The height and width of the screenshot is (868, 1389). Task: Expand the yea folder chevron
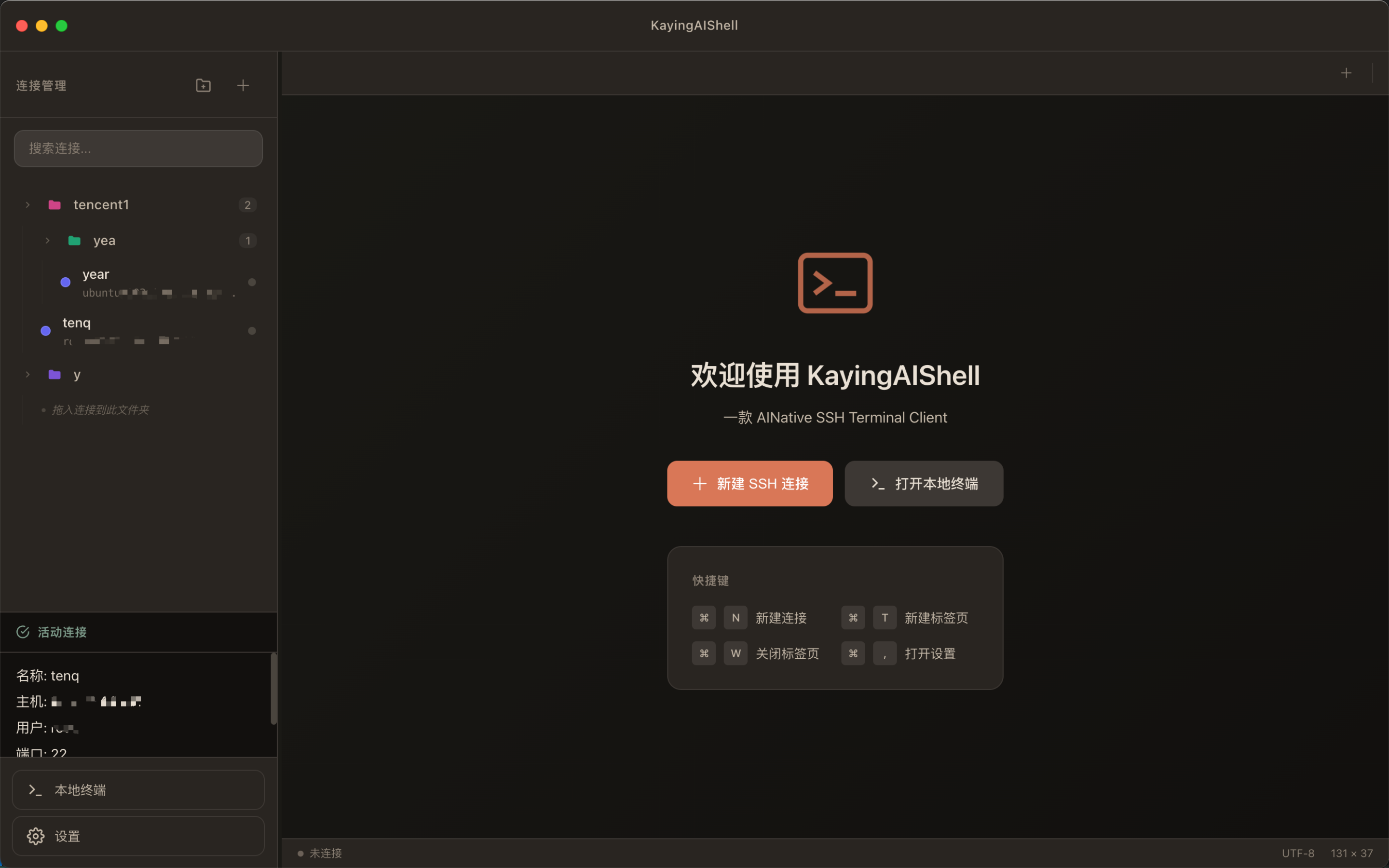(47, 241)
